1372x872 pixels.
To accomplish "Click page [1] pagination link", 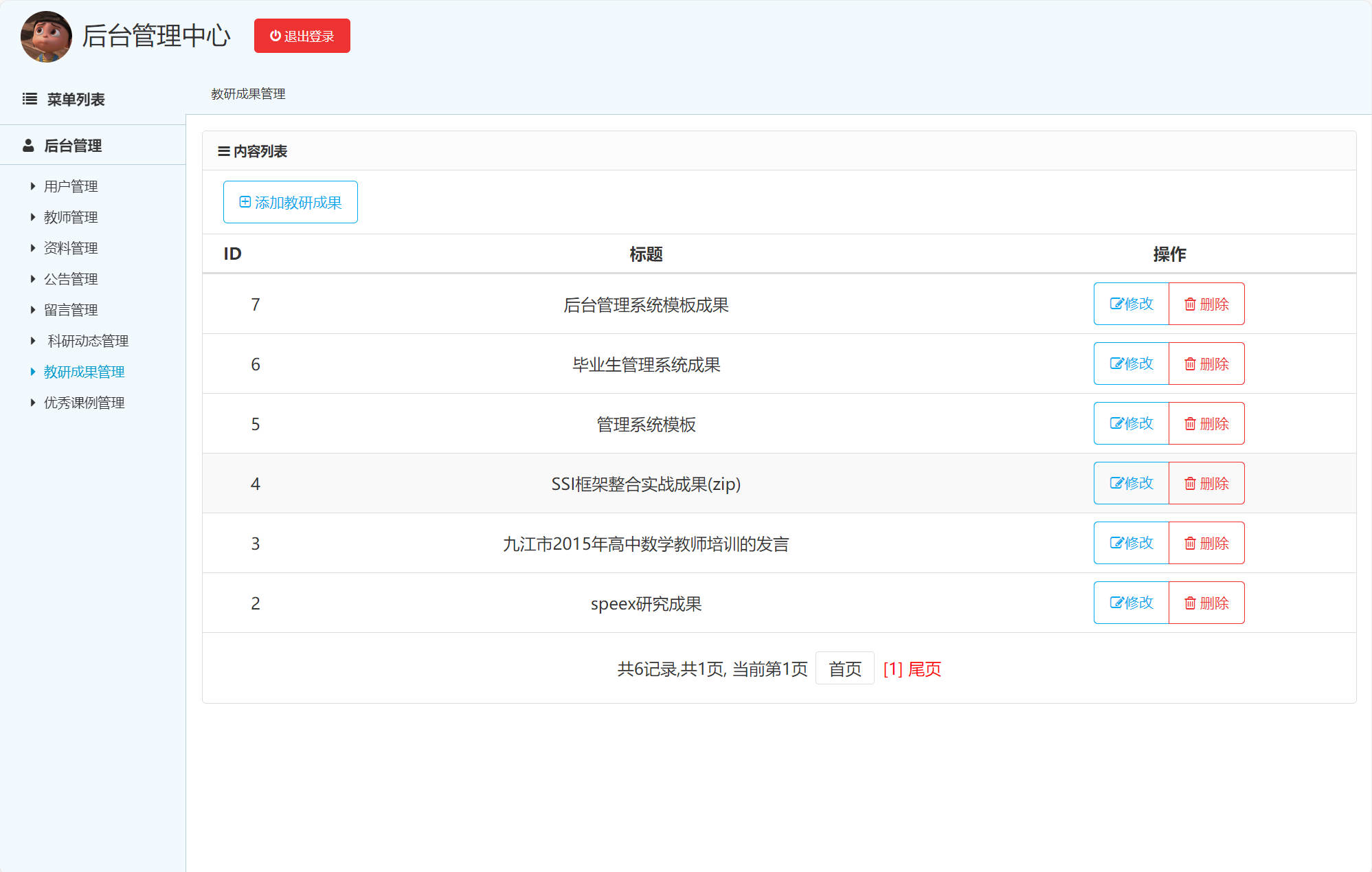I will pos(892,669).
